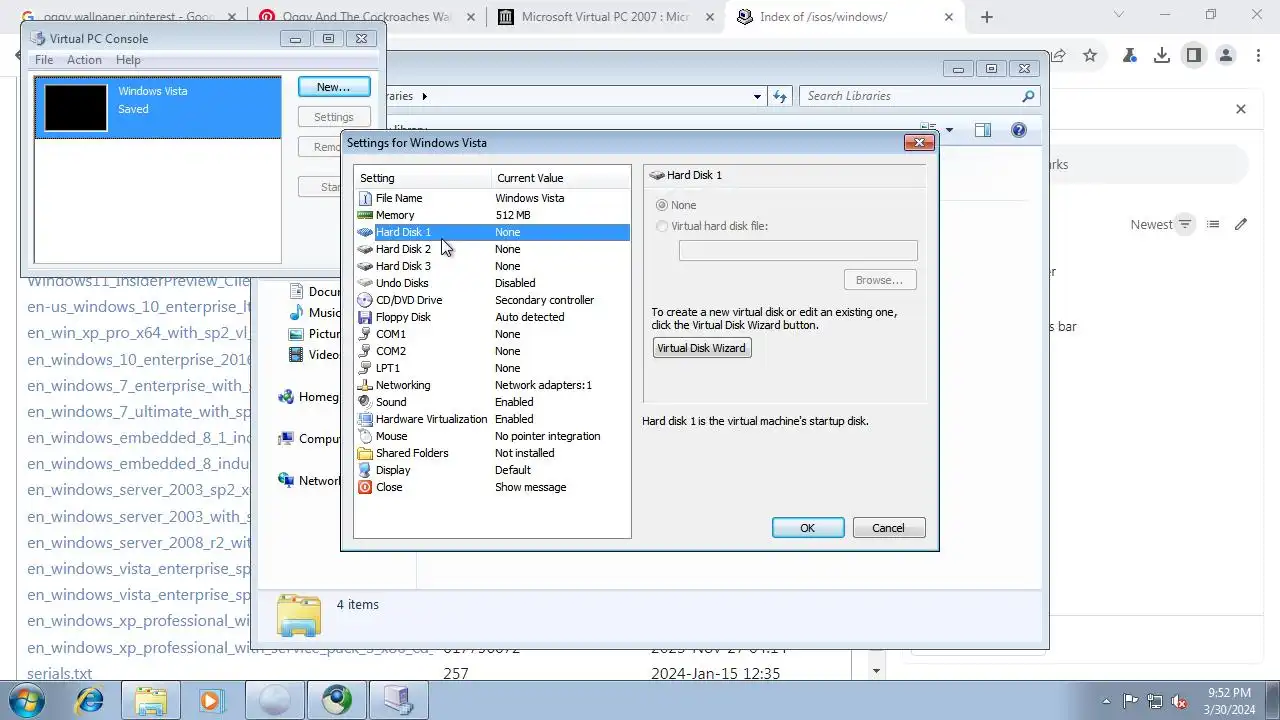
Task: Select the Hard Disk 2 drive icon
Action: 365,249
